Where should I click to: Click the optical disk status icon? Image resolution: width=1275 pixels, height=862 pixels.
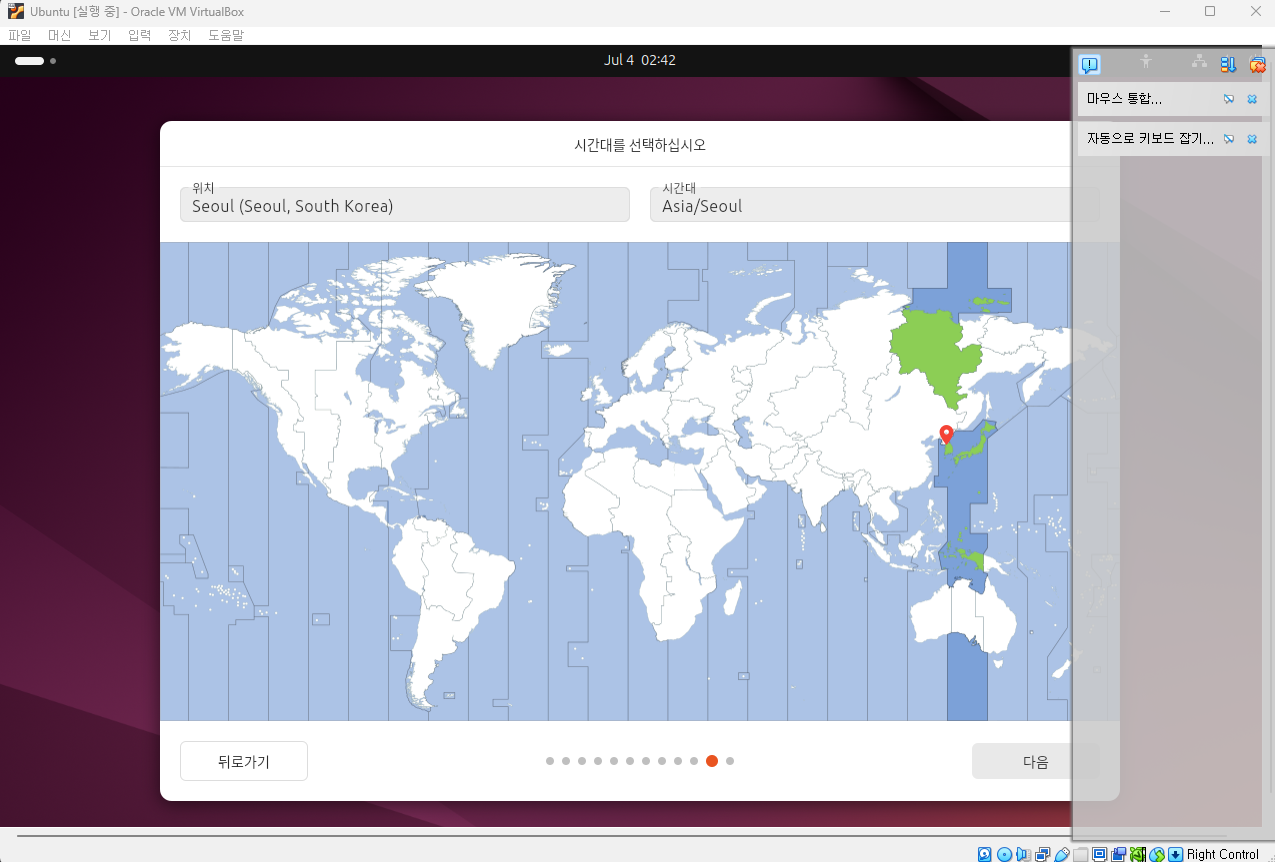coord(1004,854)
